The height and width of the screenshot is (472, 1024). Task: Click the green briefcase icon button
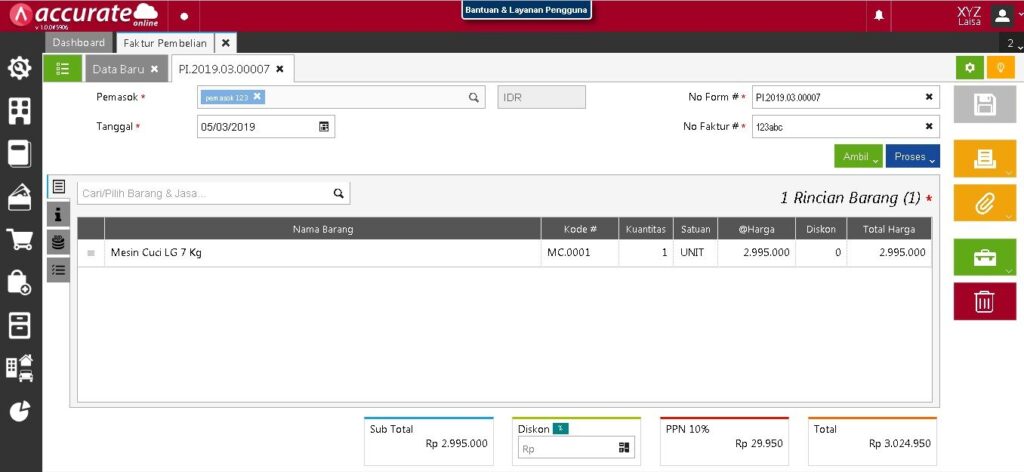tap(984, 257)
